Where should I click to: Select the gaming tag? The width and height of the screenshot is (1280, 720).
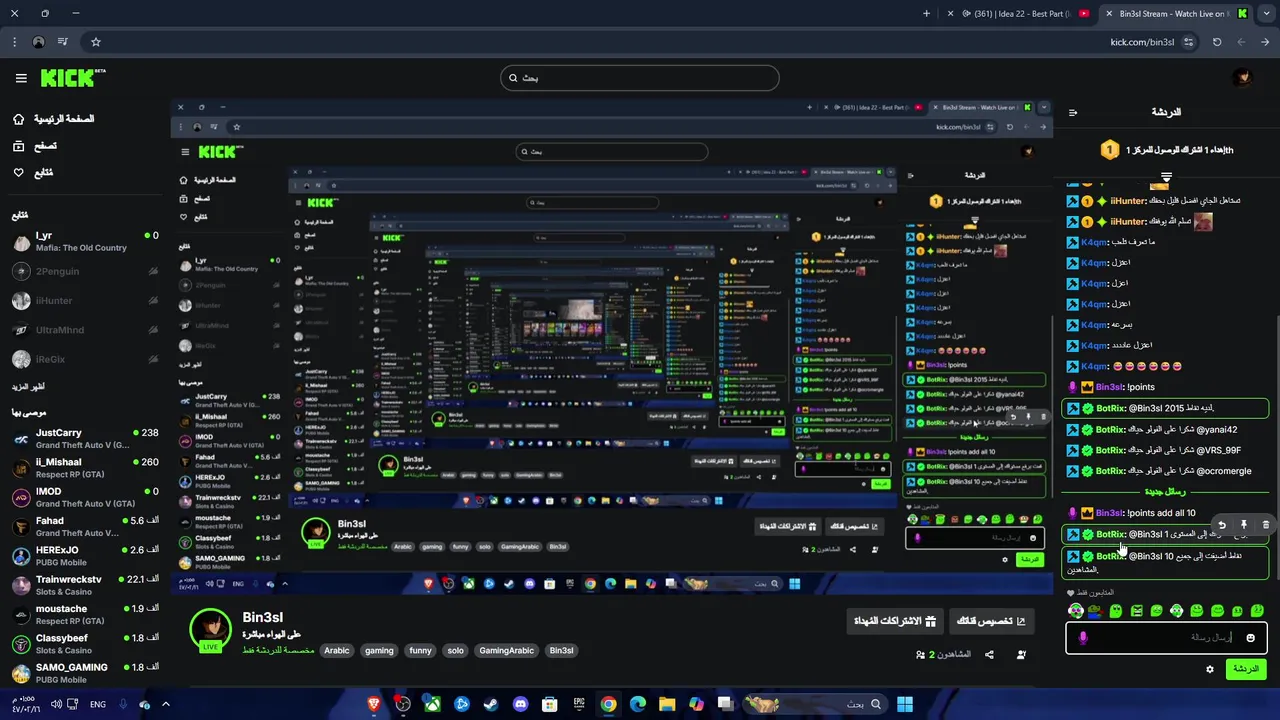[x=379, y=650]
